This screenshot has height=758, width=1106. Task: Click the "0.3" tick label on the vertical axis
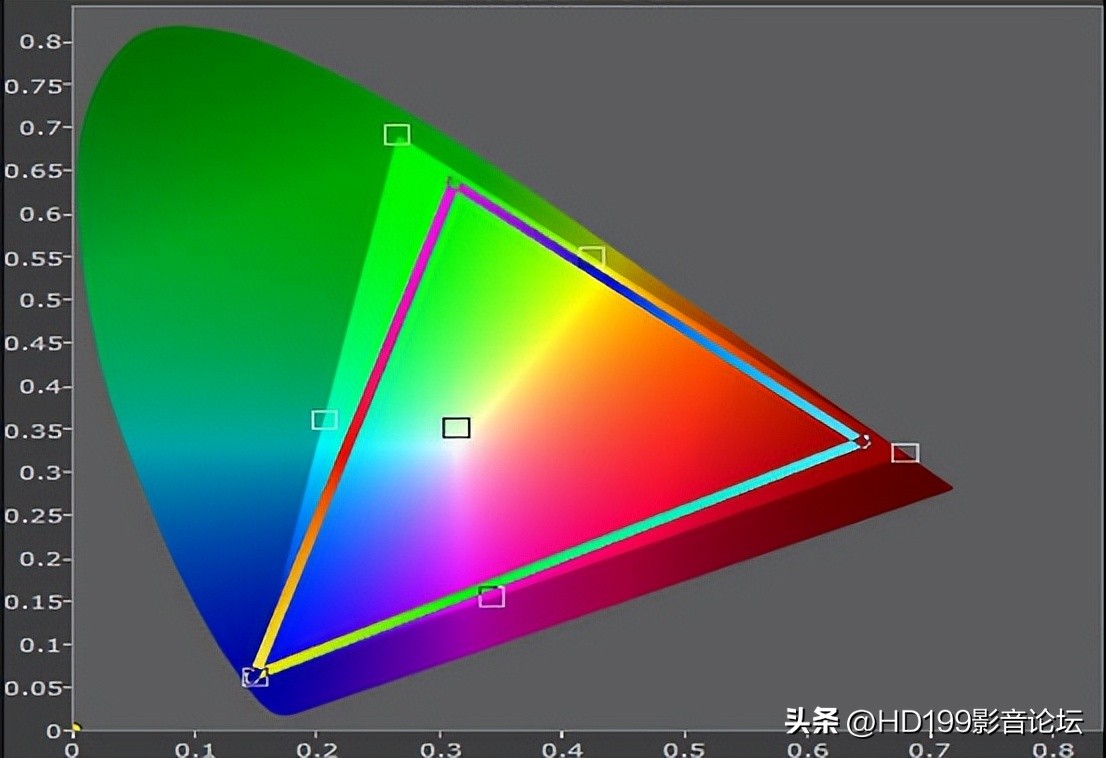click(x=41, y=472)
